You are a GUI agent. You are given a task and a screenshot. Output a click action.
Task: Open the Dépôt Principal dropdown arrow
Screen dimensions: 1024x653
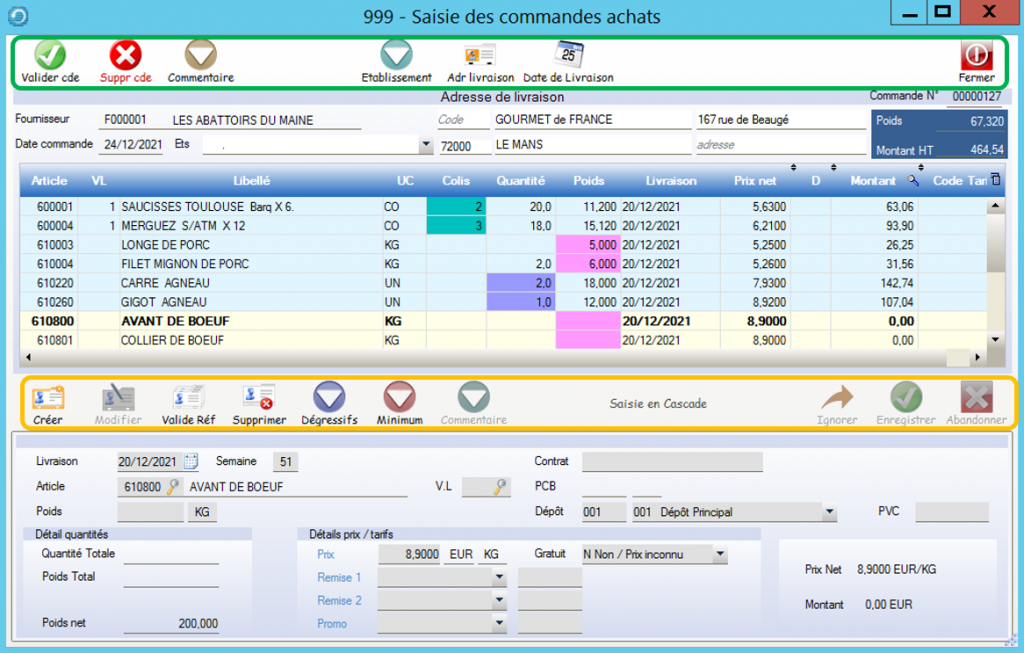[828, 512]
